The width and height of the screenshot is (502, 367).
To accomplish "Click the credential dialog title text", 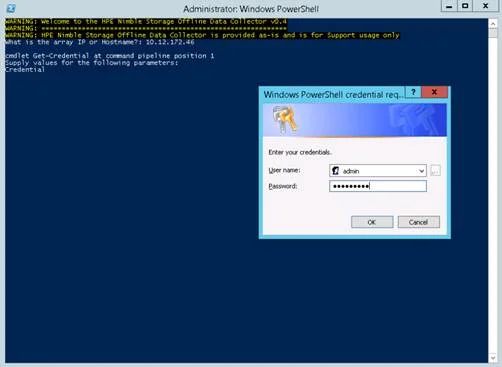I will pos(334,95).
